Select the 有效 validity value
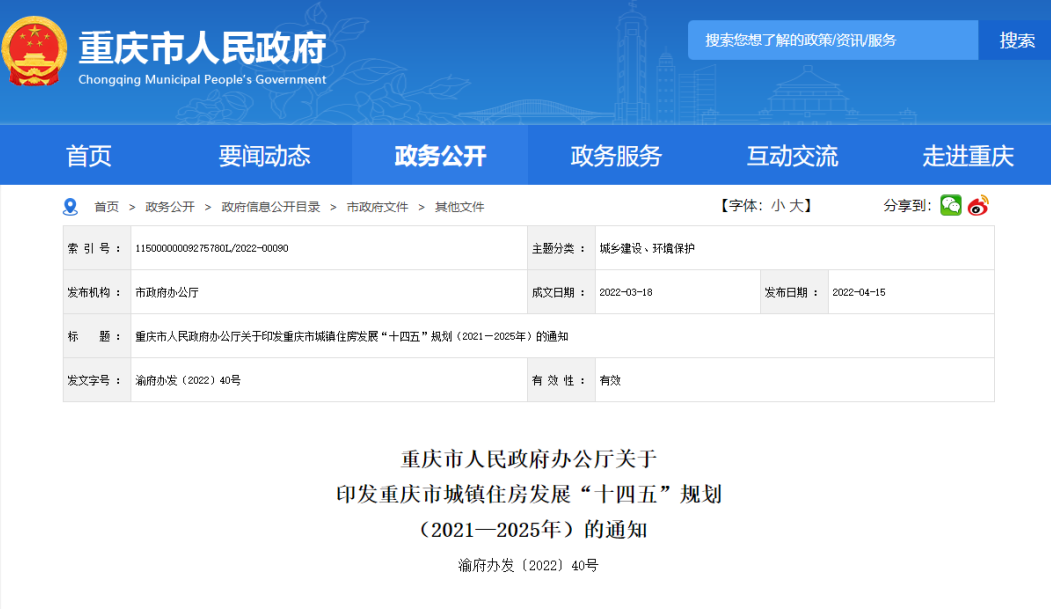 point(610,381)
